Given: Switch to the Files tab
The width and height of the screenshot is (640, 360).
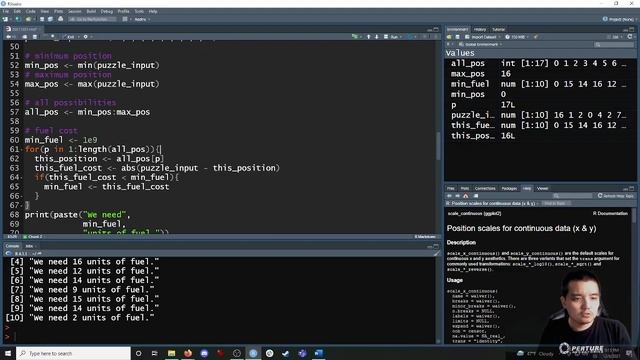Looking at the screenshot, I should (x=451, y=189).
